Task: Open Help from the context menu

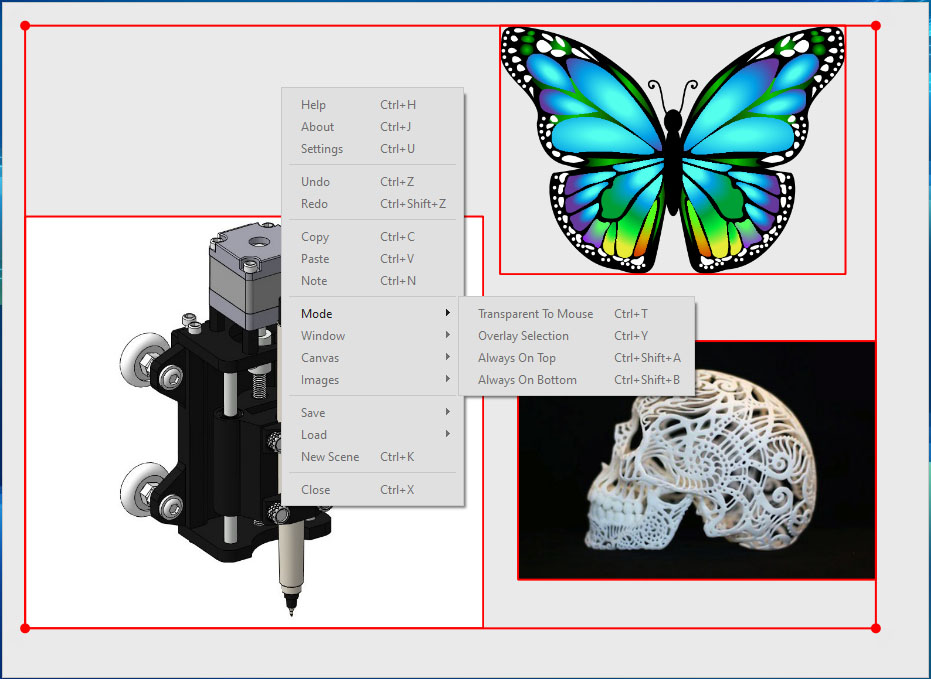Action: pyautogui.click(x=372, y=104)
